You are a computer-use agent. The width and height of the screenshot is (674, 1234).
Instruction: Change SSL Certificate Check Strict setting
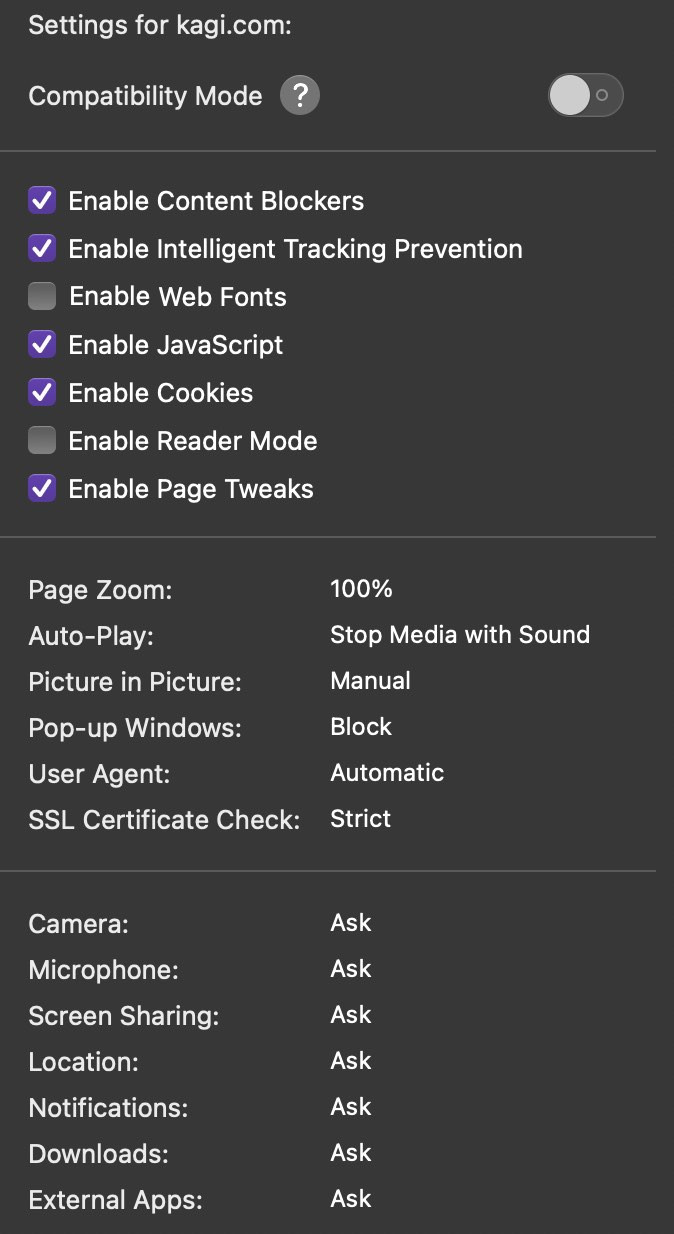360,819
